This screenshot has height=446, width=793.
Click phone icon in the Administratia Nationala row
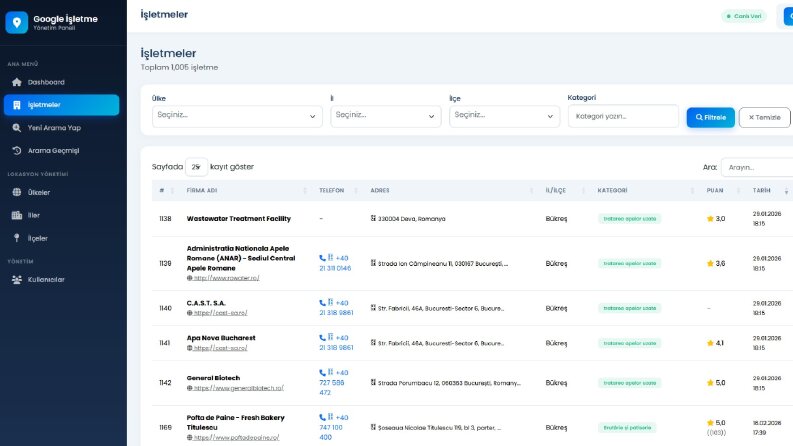pos(322,258)
